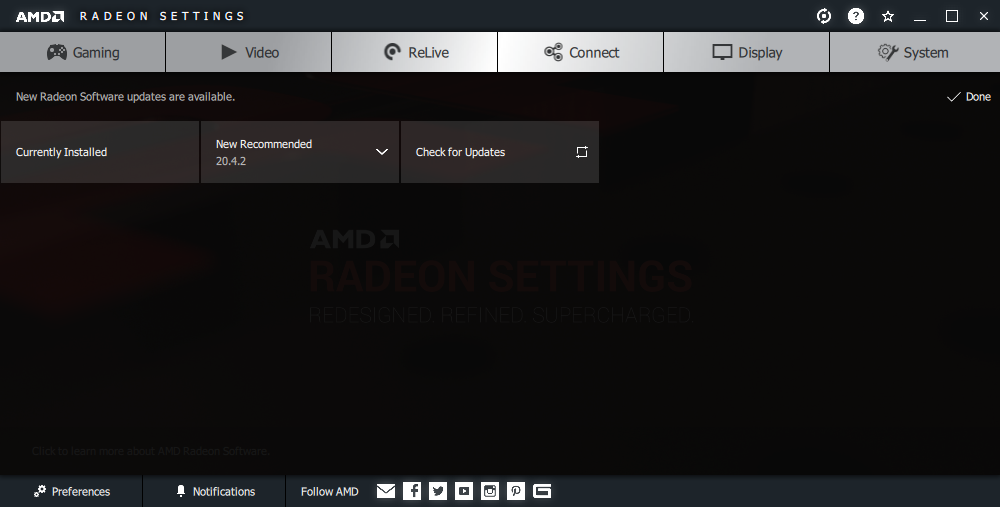Select the Connect tab
Screen dimensions: 1000x507
coord(580,52)
